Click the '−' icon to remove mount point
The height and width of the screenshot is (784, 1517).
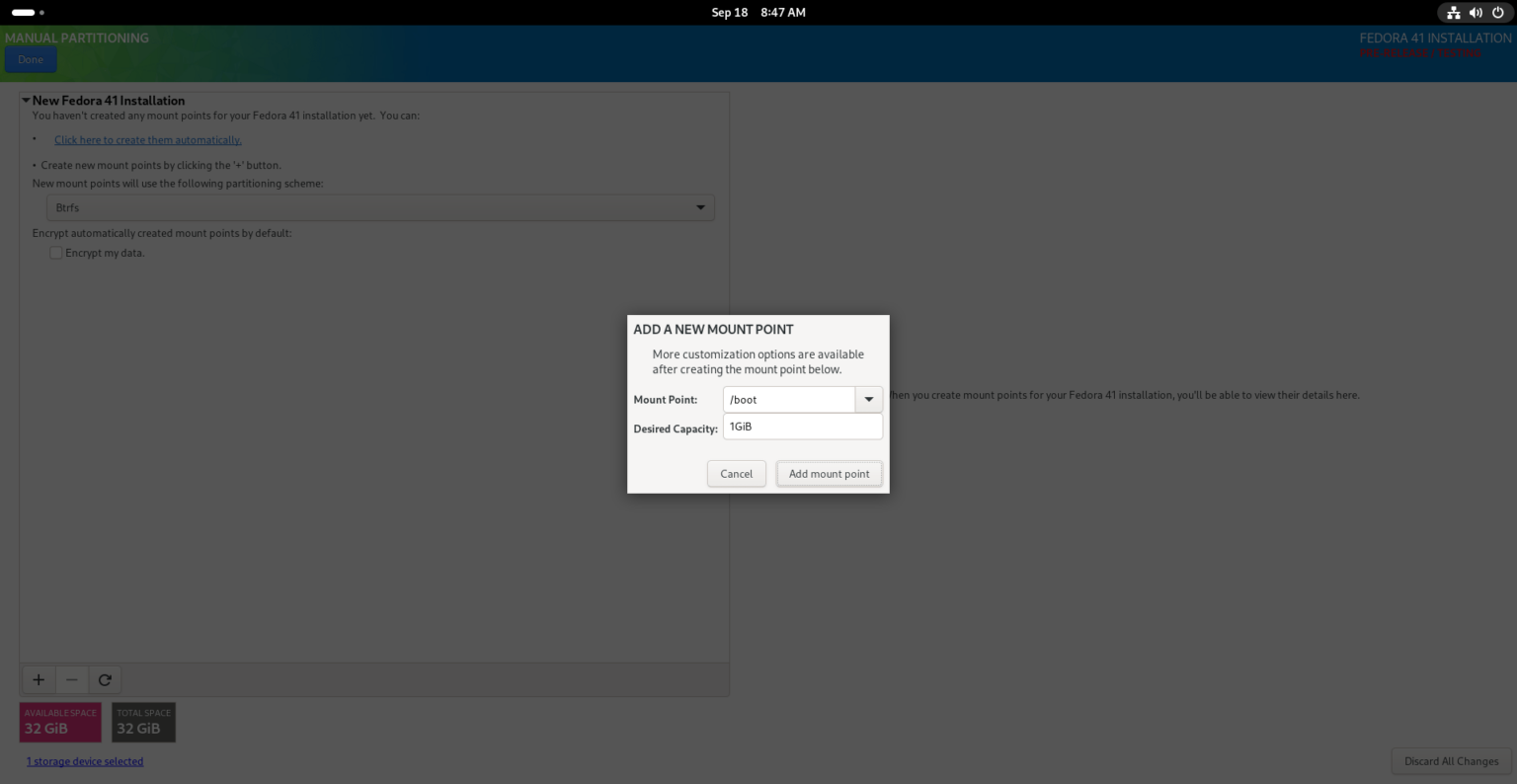click(71, 679)
